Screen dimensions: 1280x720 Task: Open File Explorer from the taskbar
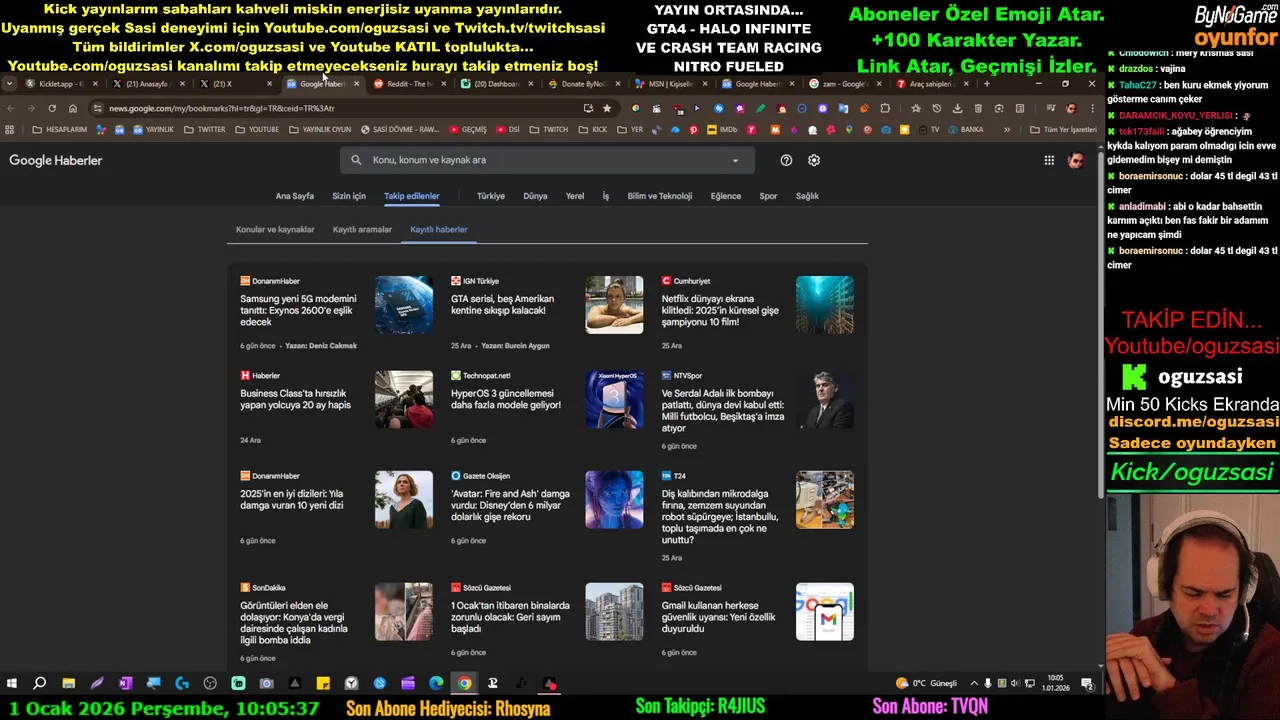68,684
